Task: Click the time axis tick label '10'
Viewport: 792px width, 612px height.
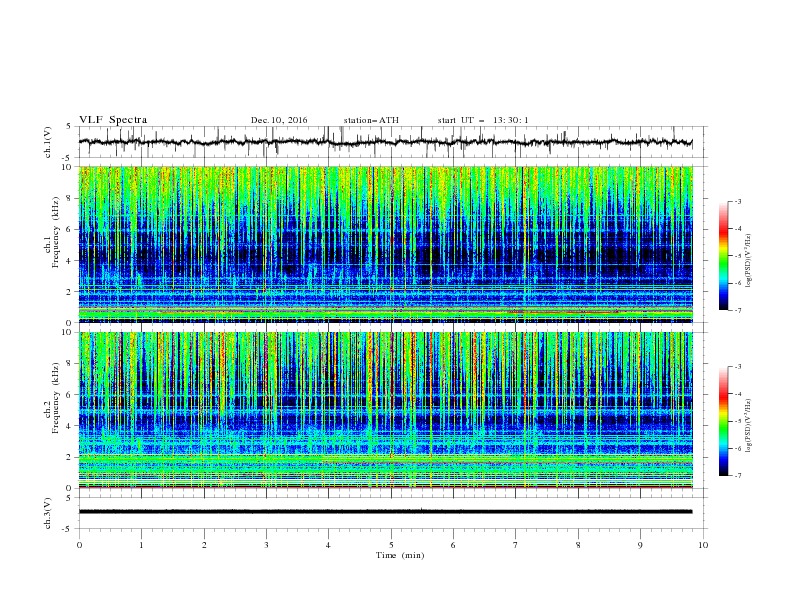Action: pos(703,545)
